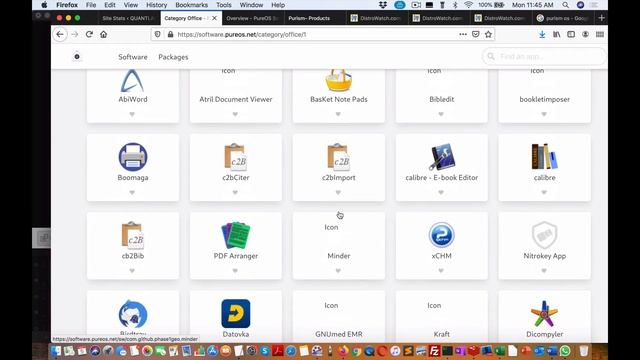This screenshot has height=360, width=640.
Task: Open the Dicompyler star icon
Action: point(544,313)
